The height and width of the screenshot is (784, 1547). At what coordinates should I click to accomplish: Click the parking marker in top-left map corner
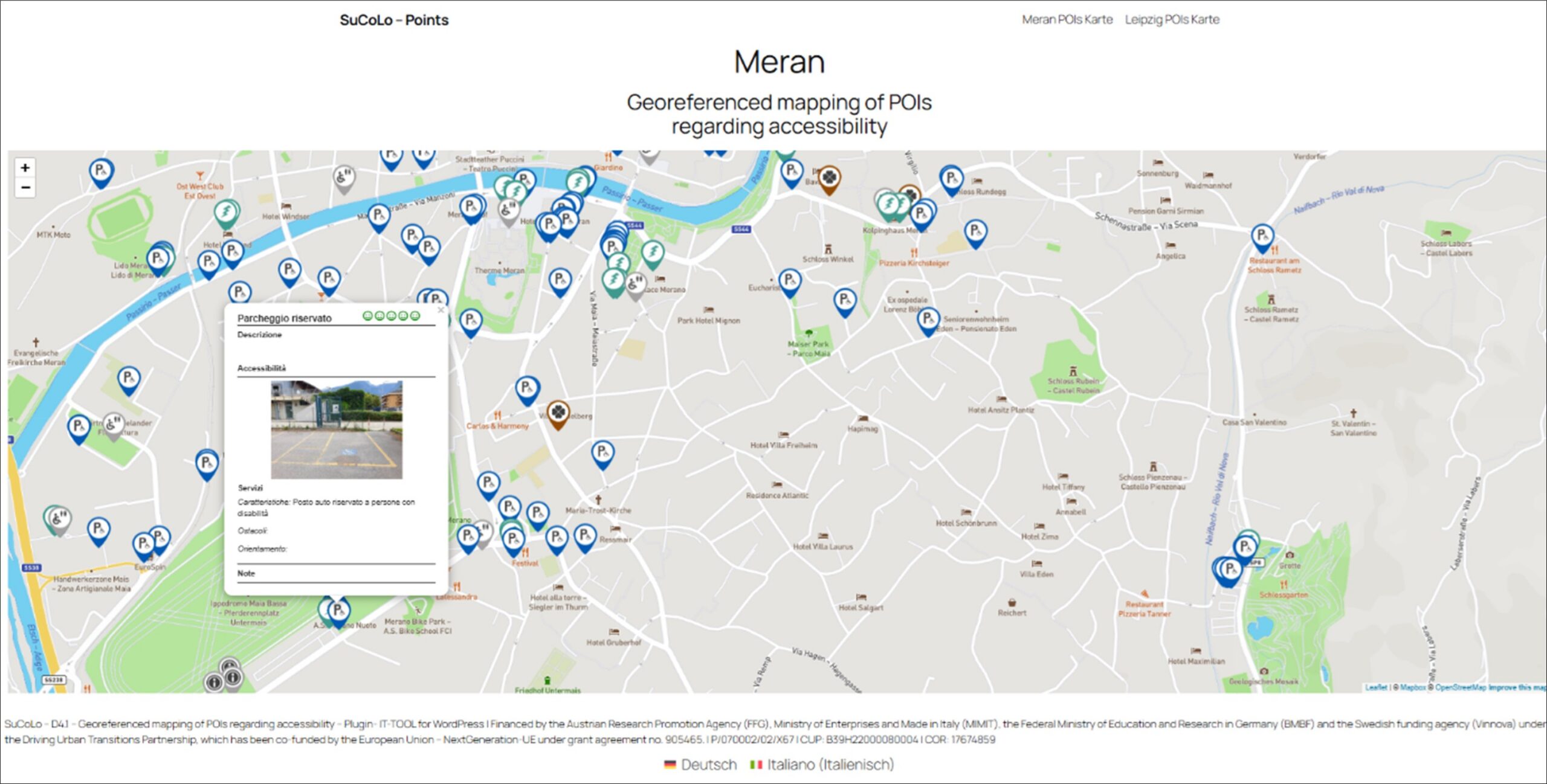click(100, 171)
